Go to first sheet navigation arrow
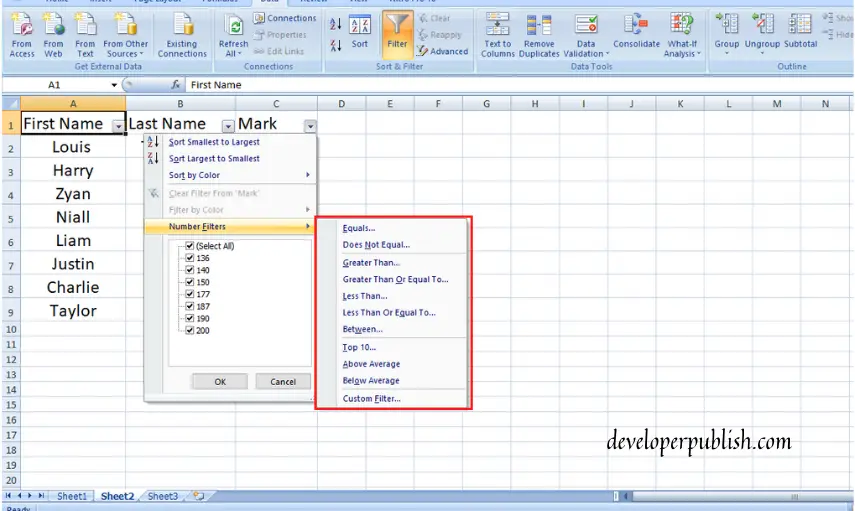 click(x=8, y=496)
